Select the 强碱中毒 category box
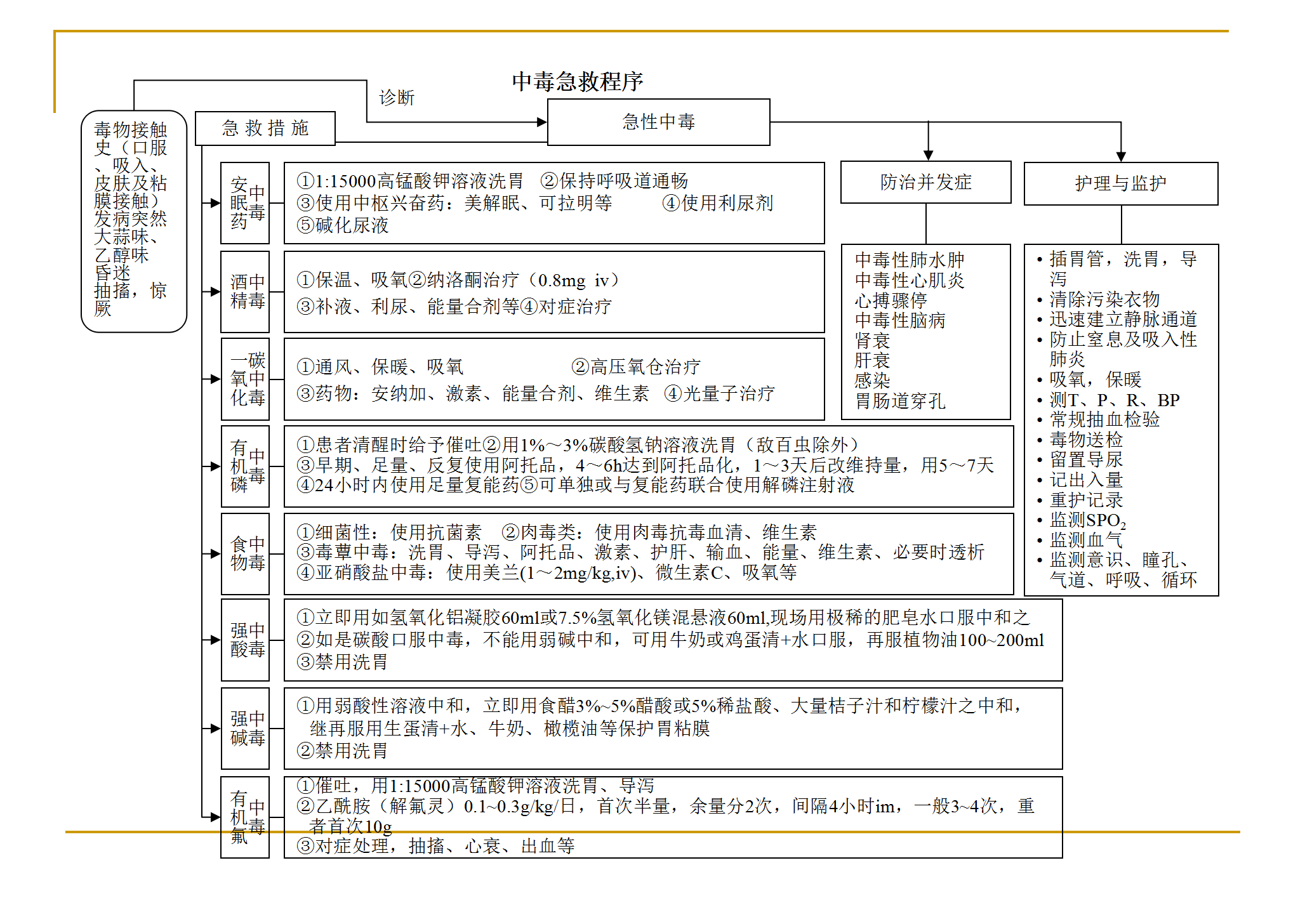This screenshot has height=924, width=1305. point(245,729)
